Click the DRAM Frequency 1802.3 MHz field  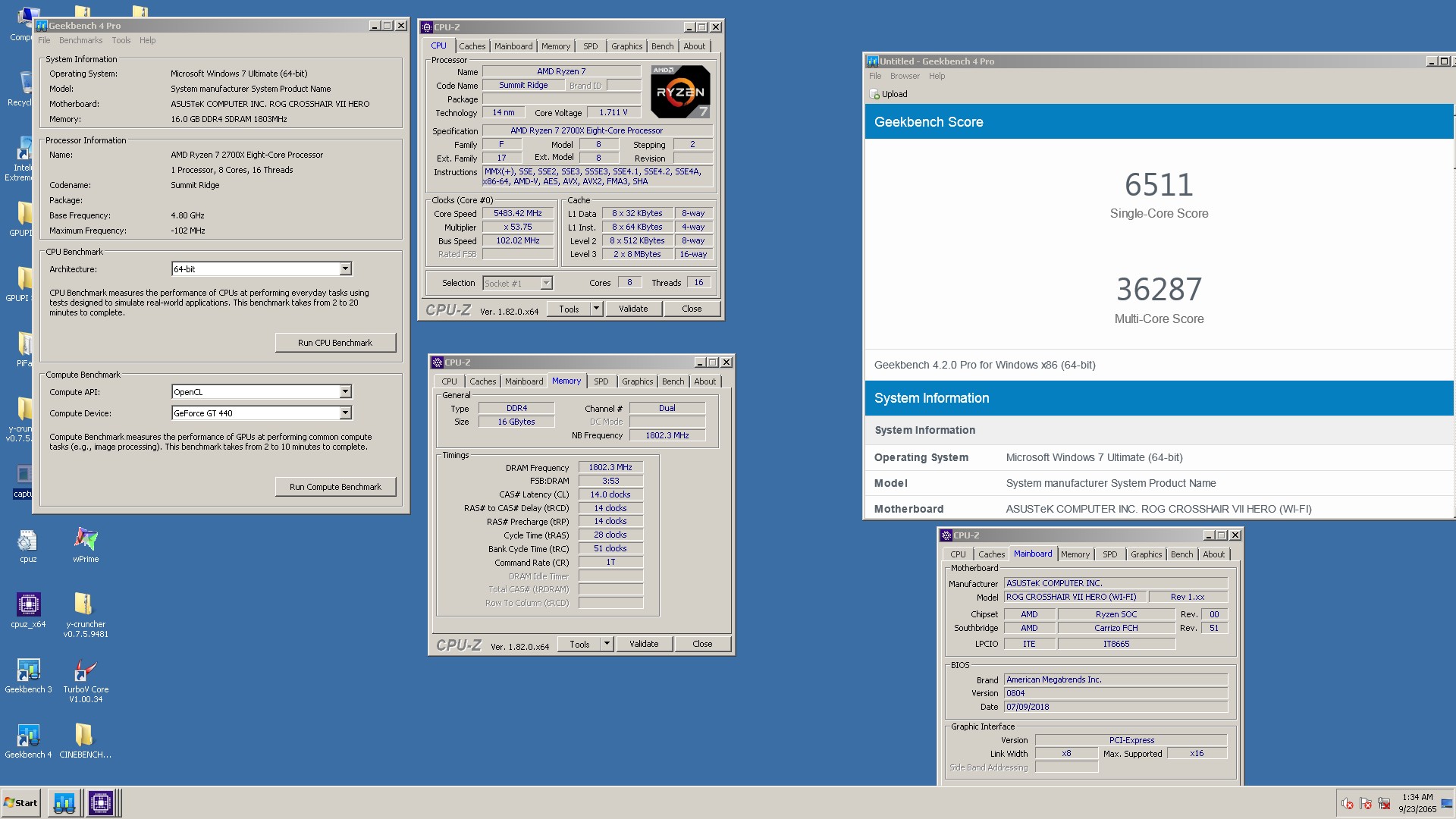point(610,468)
